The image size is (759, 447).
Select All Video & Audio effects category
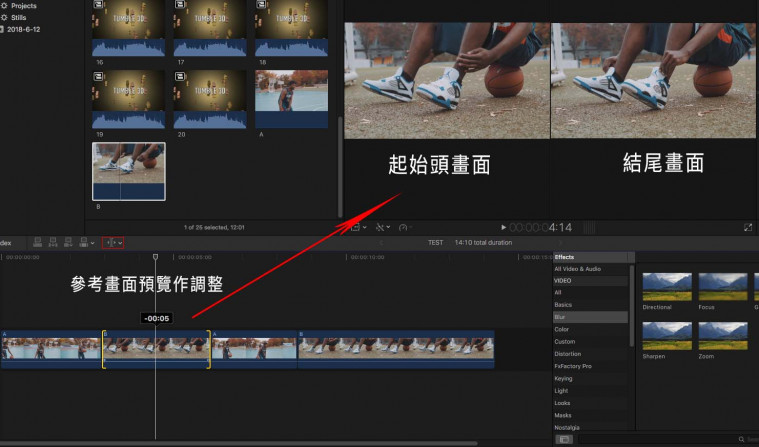coord(577,269)
